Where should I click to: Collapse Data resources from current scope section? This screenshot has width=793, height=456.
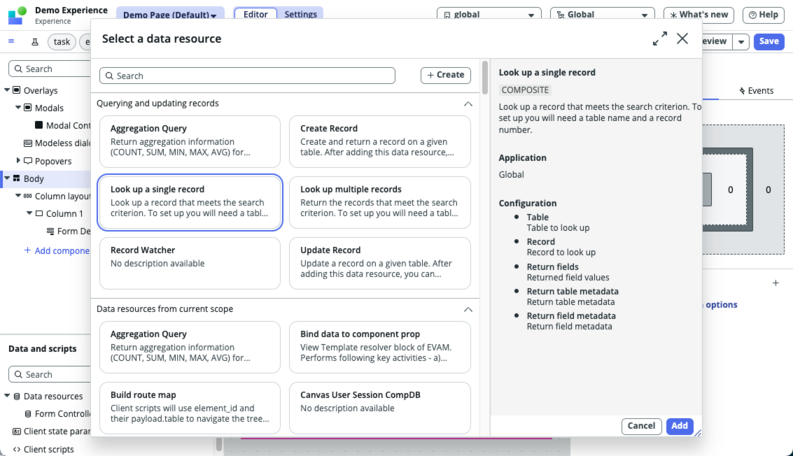point(468,309)
